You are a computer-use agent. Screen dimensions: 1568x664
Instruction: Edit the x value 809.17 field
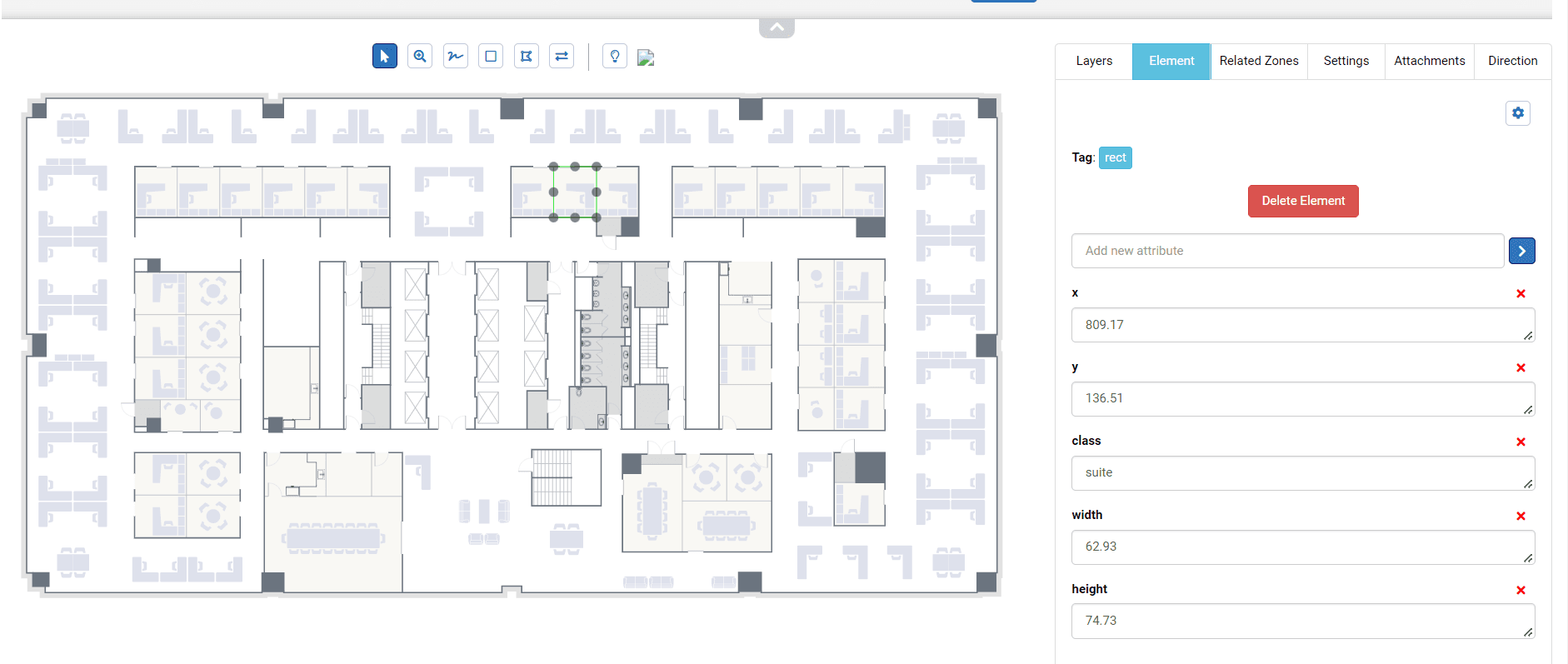coord(1303,325)
